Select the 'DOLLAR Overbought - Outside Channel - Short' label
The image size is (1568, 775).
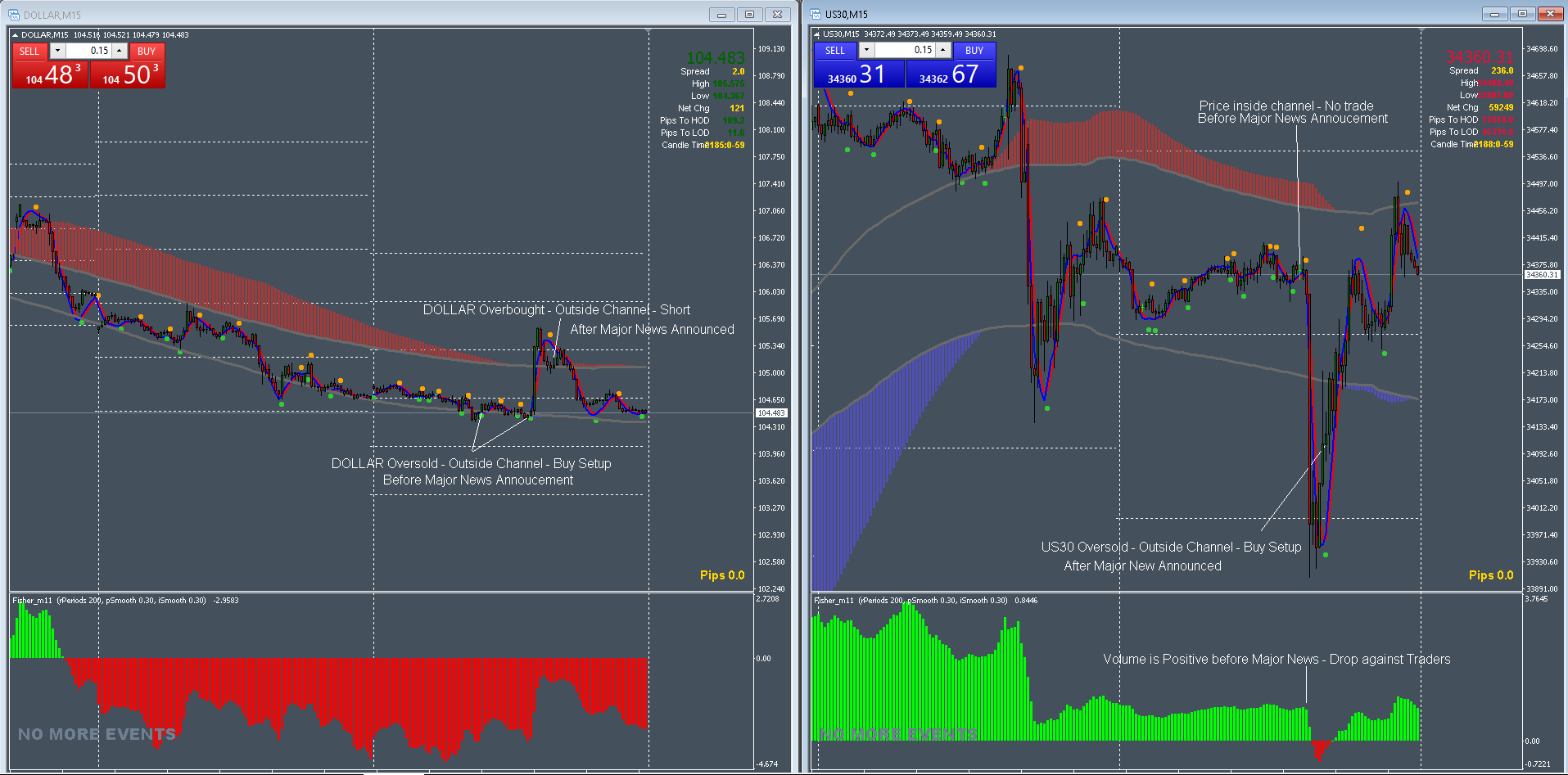[x=557, y=310]
